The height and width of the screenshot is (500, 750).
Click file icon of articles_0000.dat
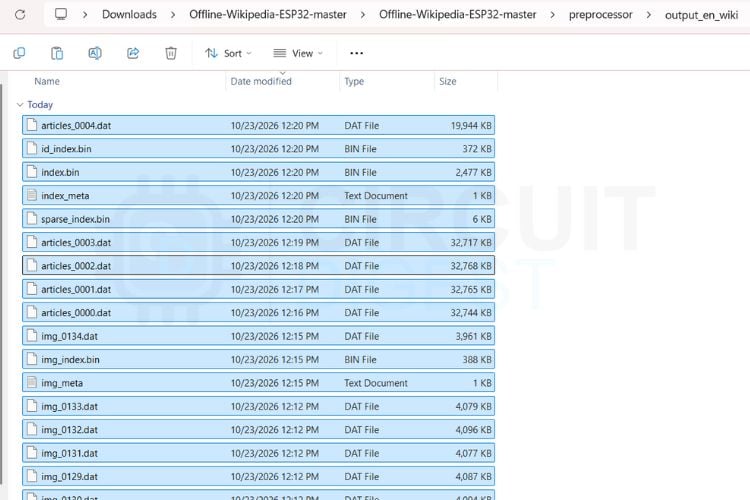tap(32, 312)
